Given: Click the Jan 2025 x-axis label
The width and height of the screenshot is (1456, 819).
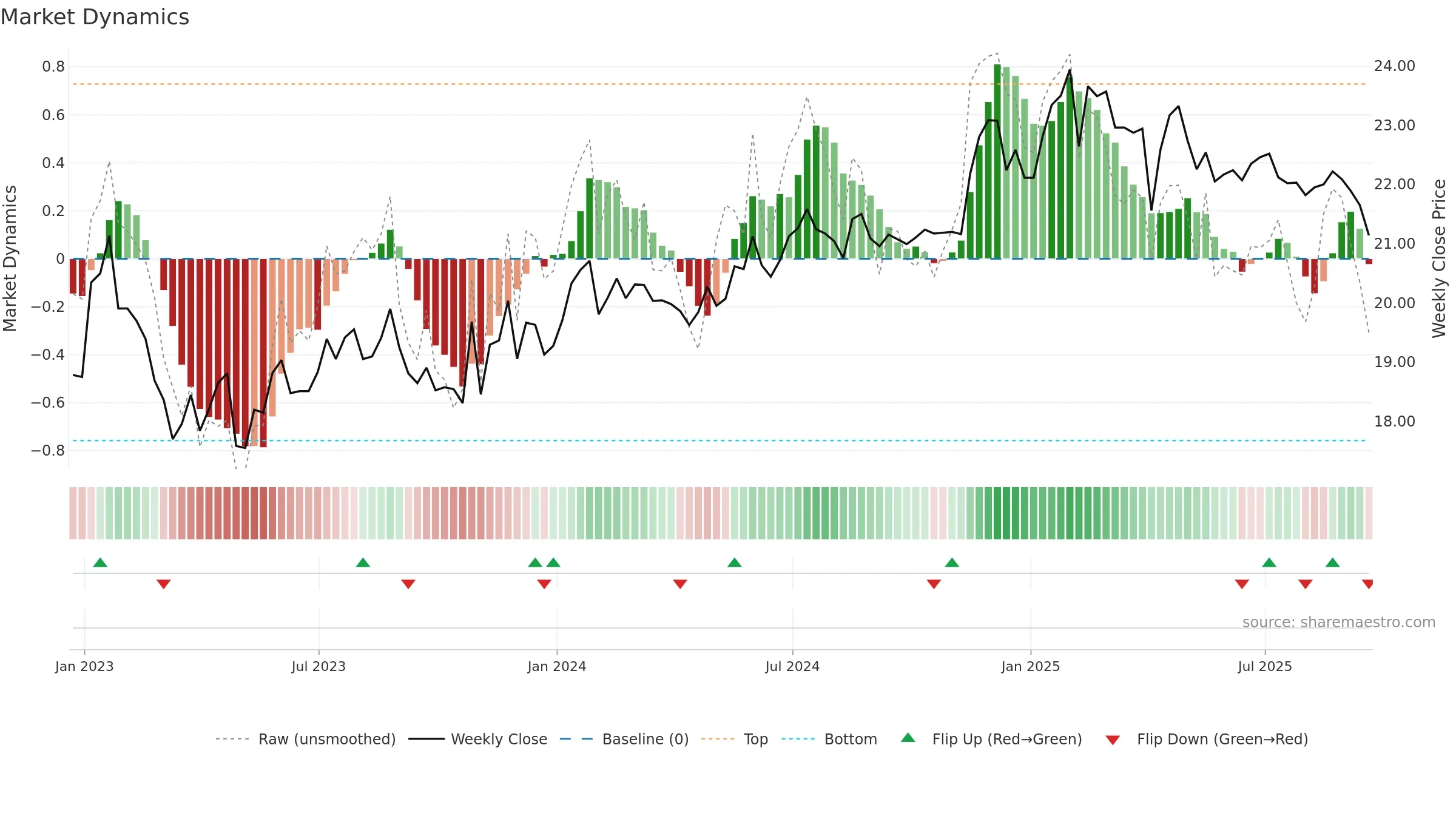Looking at the screenshot, I should [x=1031, y=666].
